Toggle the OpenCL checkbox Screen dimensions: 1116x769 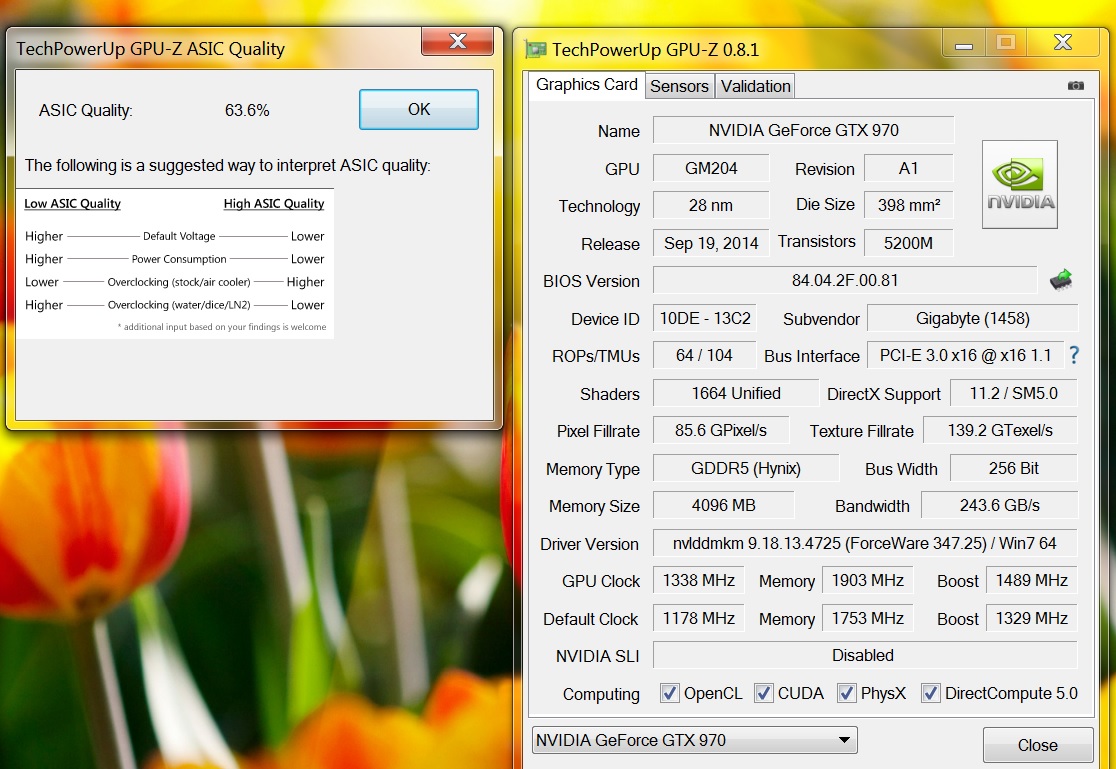(x=669, y=693)
